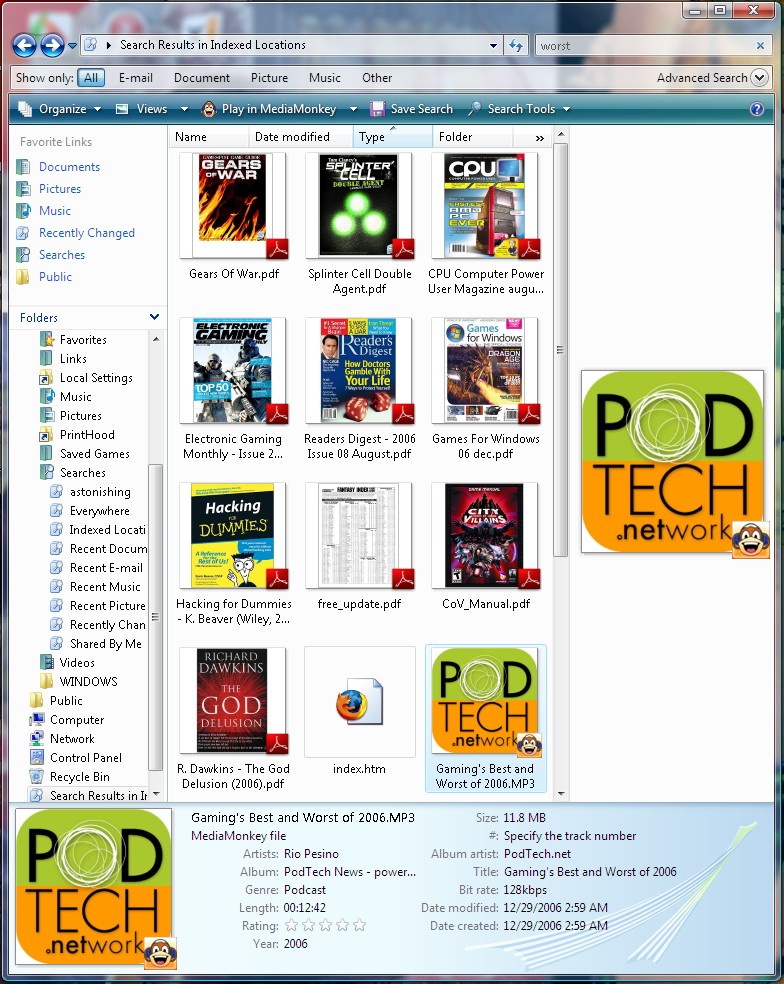Open address bar history dropdown arrow

click(x=493, y=45)
